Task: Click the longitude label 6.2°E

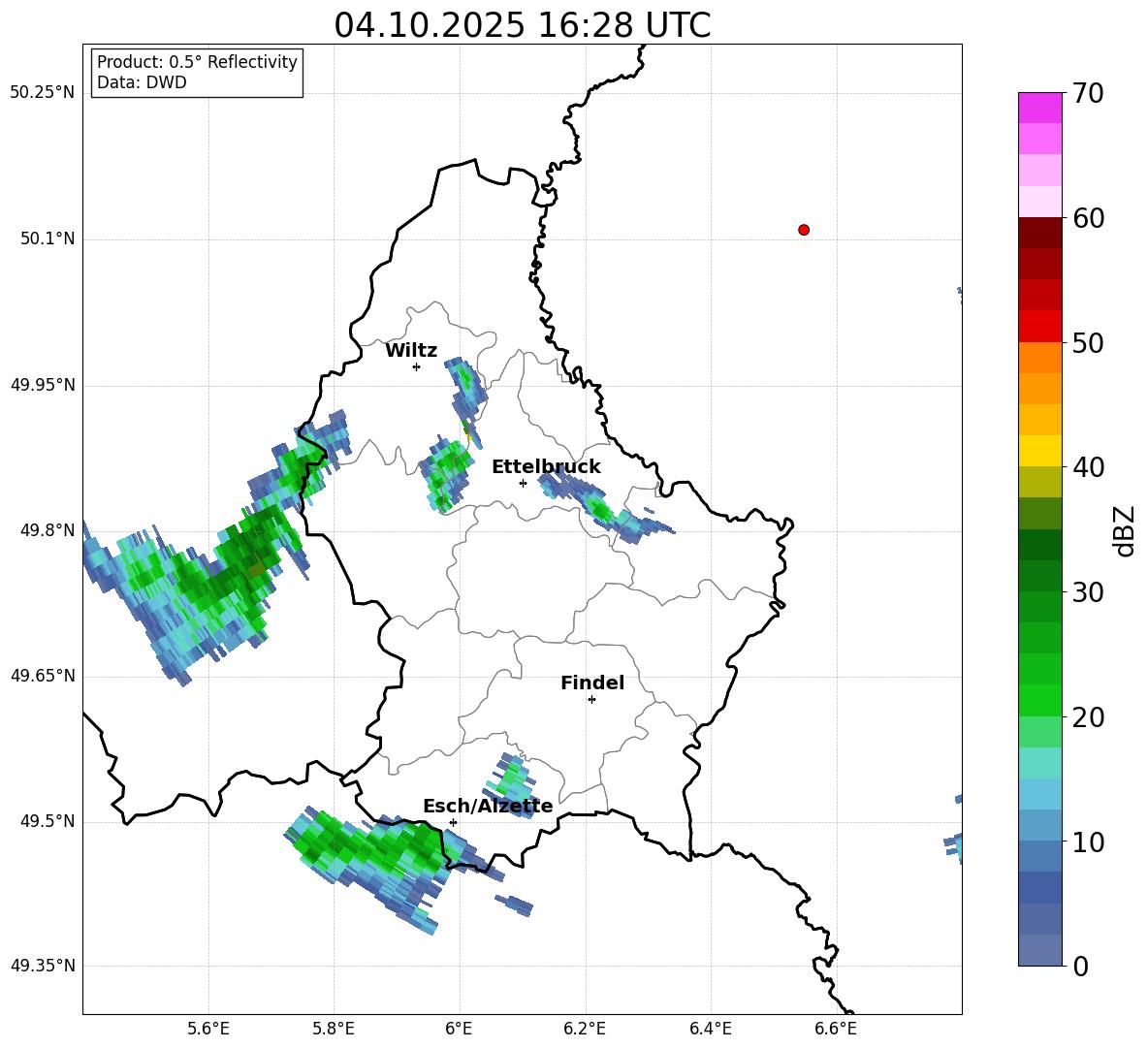Action: click(x=585, y=1029)
